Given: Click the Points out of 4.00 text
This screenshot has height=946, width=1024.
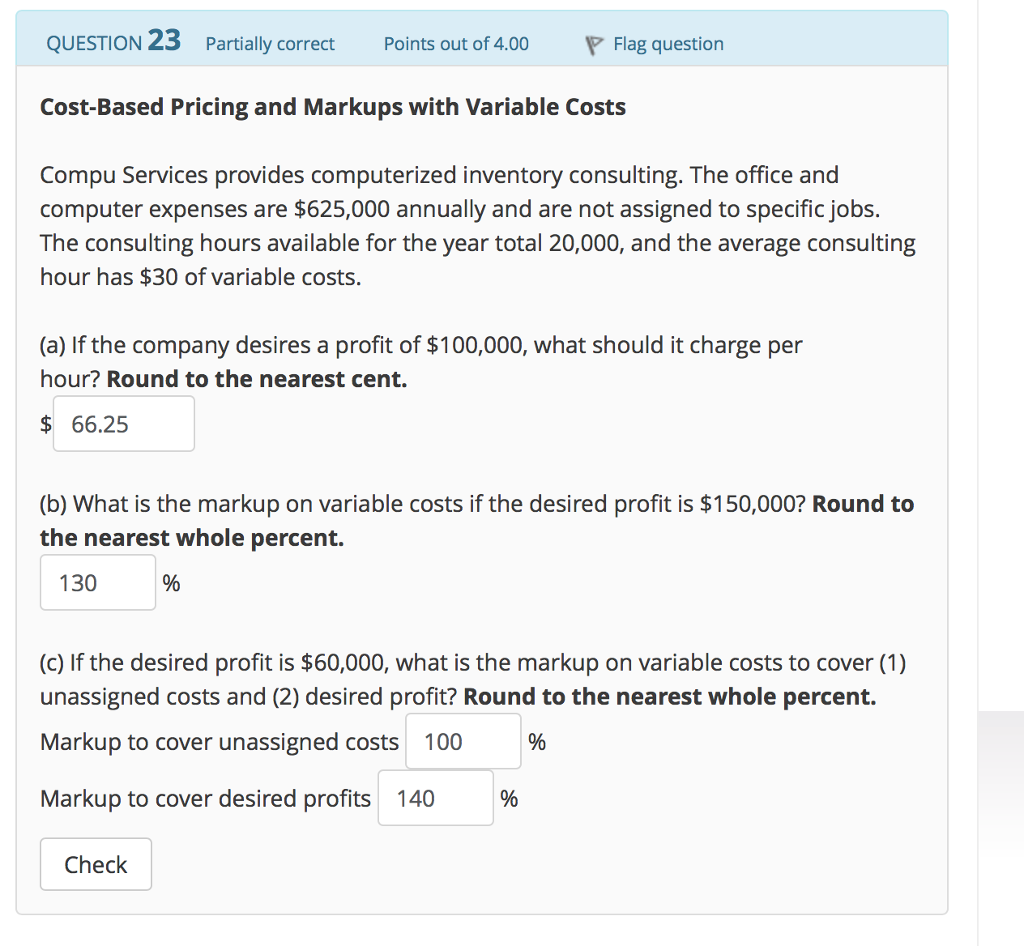Looking at the screenshot, I should coord(455,44).
